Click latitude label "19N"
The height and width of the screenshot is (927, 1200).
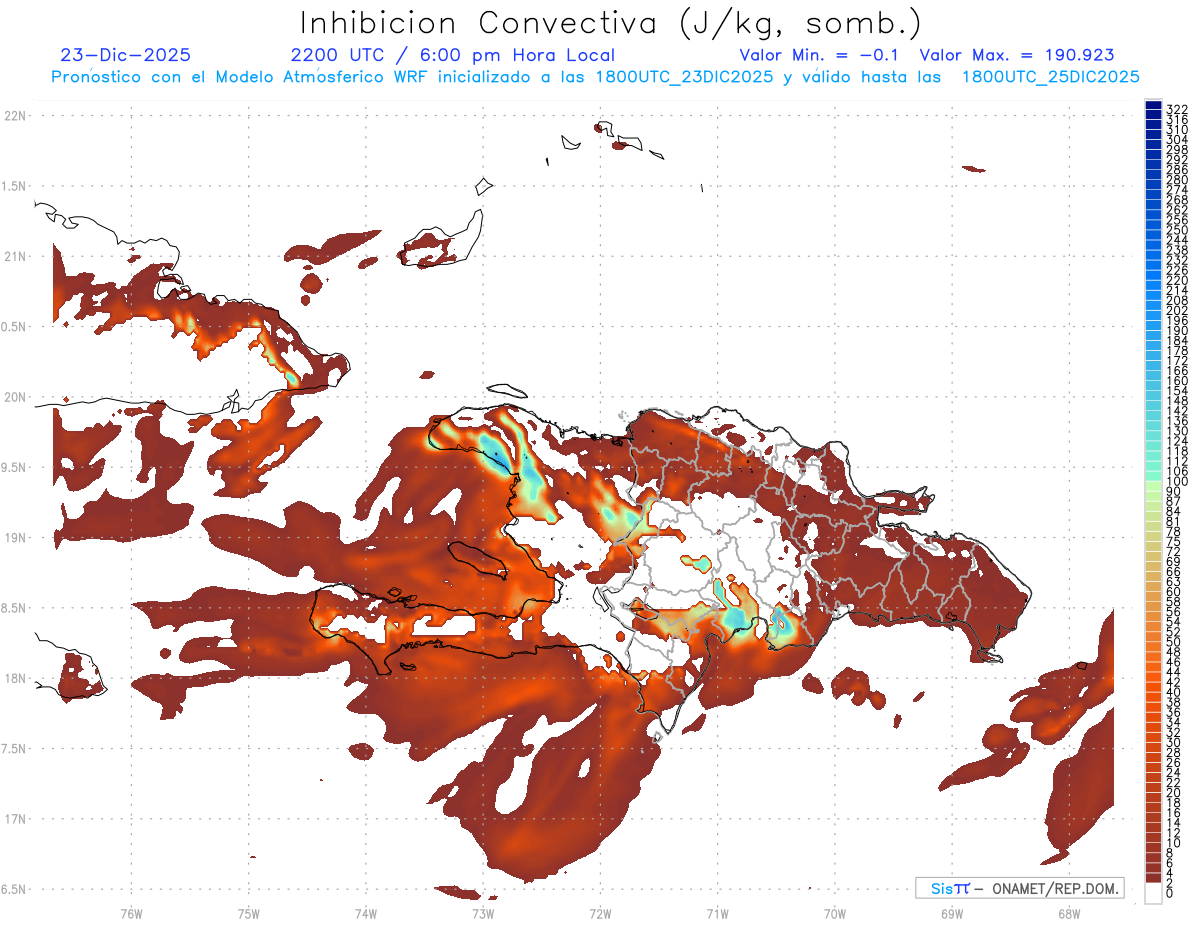pyautogui.click(x=15, y=537)
